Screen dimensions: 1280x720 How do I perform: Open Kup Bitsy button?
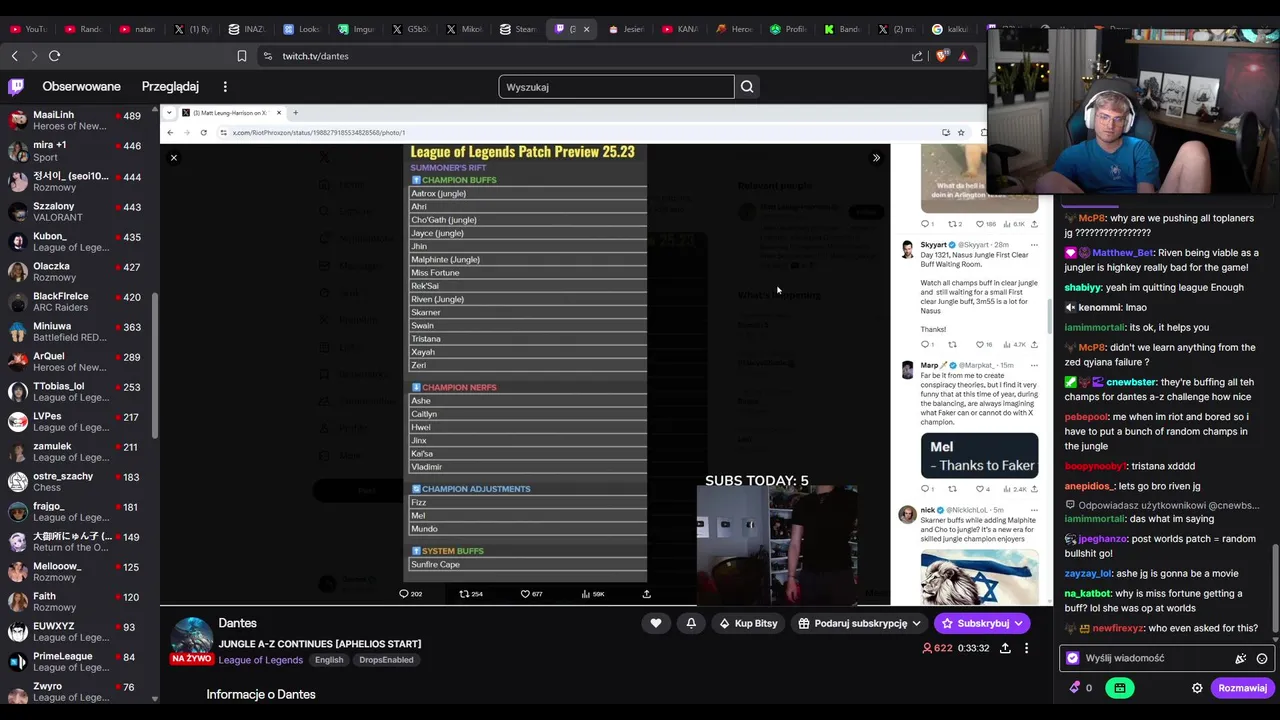[x=748, y=623]
